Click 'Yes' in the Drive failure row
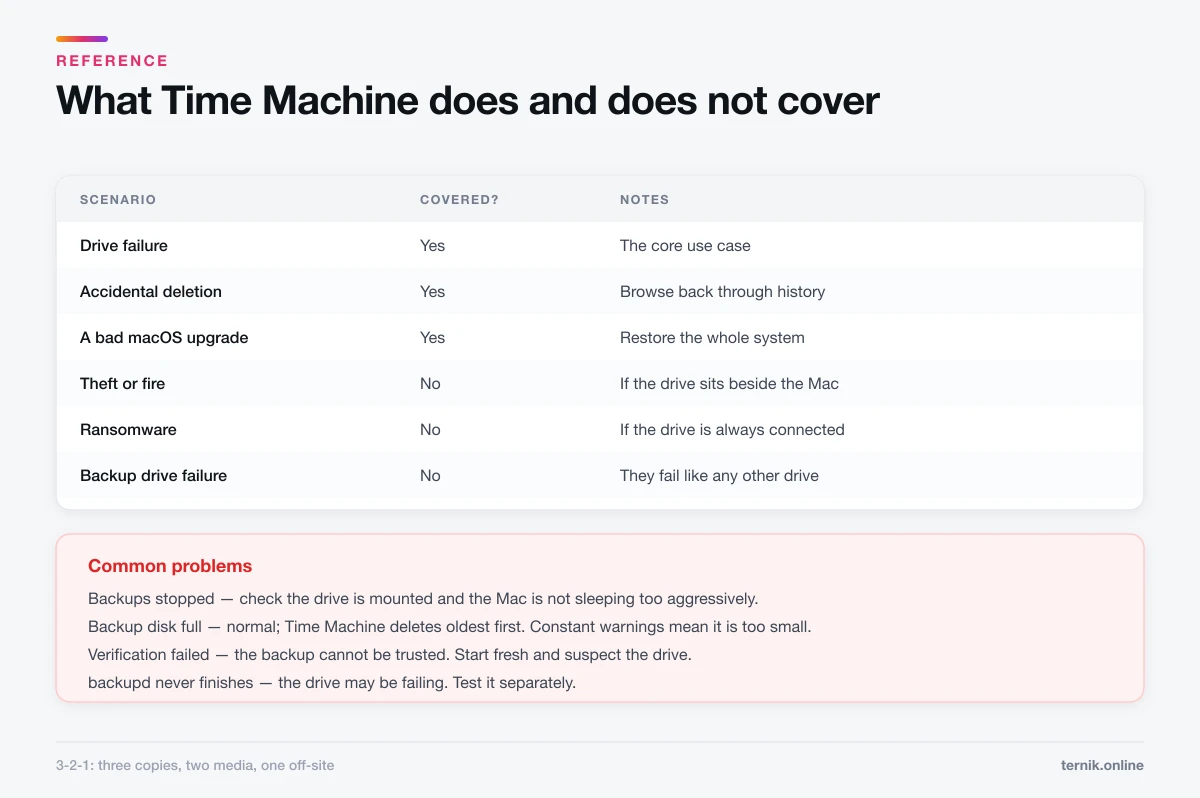The height and width of the screenshot is (798, 1200). click(x=433, y=246)
